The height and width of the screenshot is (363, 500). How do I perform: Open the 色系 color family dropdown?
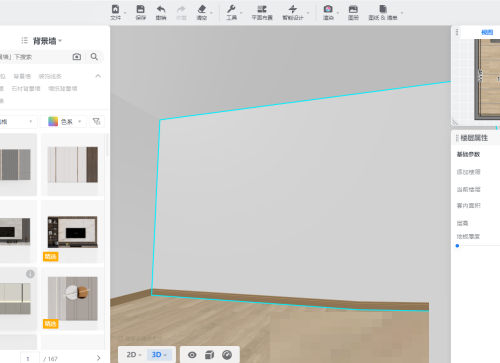click(x=64, y=122)
